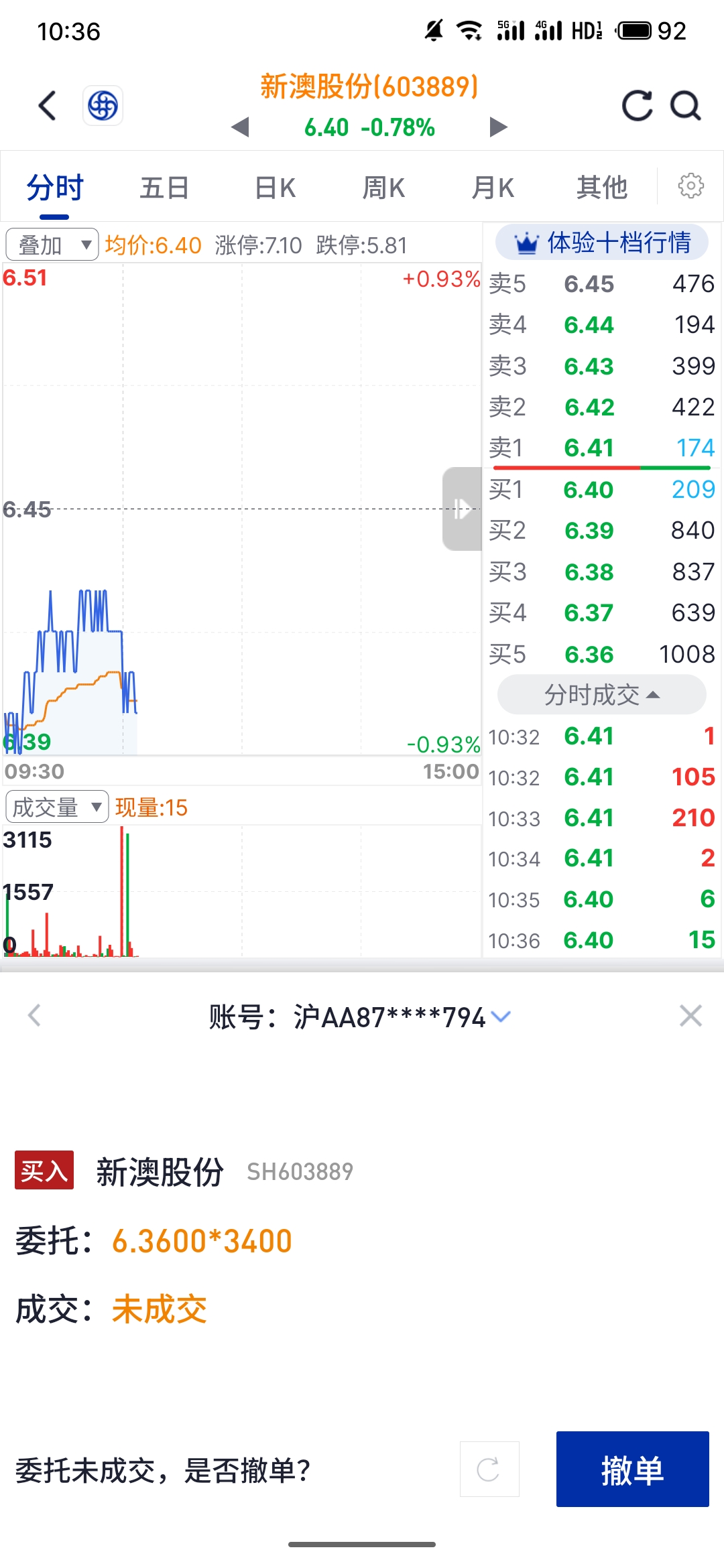
Task: Tap the 涨停:7.10 limit-up label
Action: (259, 245)
